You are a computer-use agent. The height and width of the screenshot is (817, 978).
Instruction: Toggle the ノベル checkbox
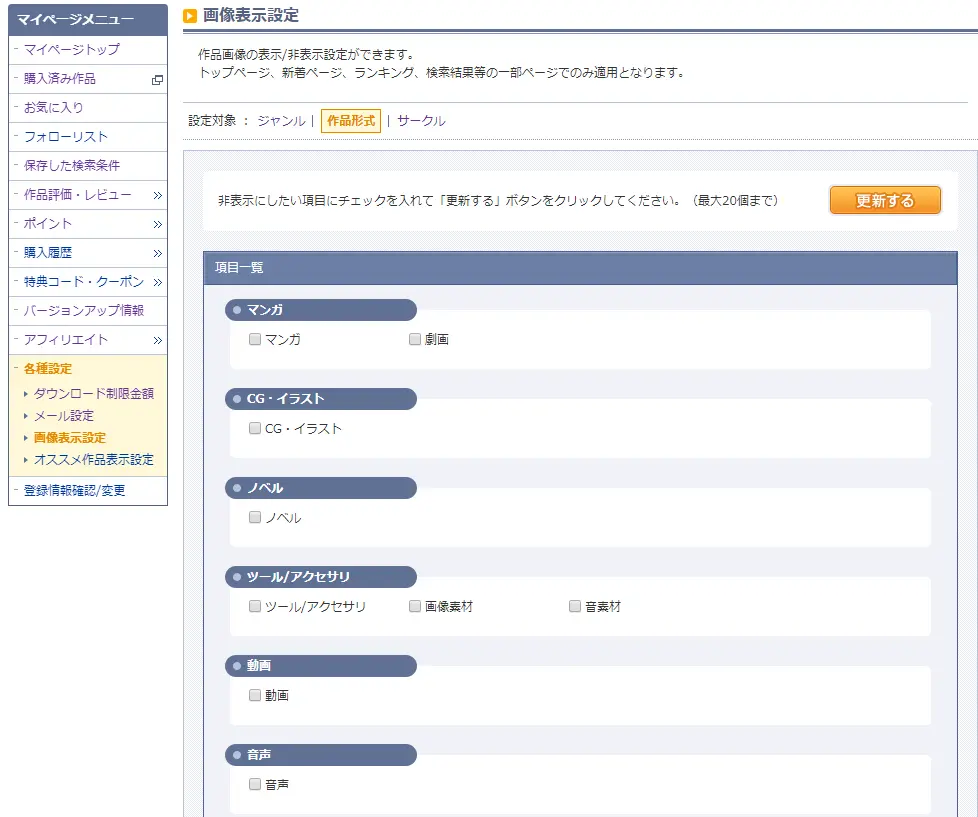coord(254,517)
